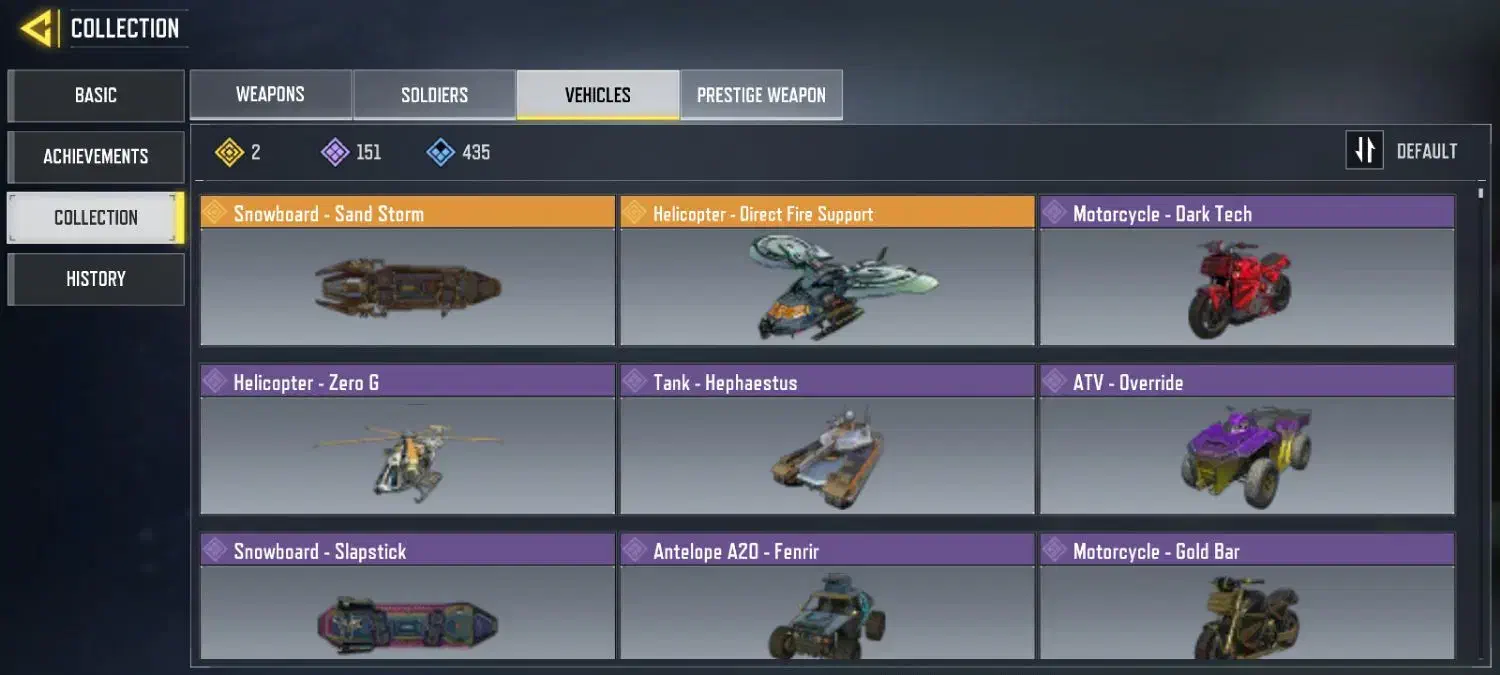
Task: Select the purple epic rarity count icon
Action: [x=335, y=152]
